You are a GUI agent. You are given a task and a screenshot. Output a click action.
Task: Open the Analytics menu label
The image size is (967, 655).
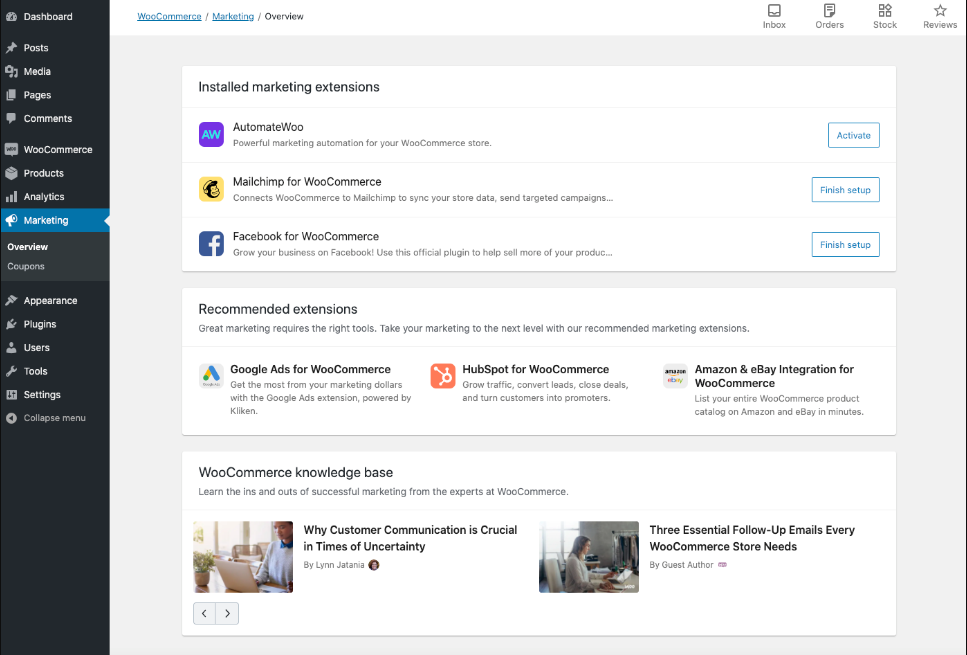pyautogui.click(x=44, y=197)
